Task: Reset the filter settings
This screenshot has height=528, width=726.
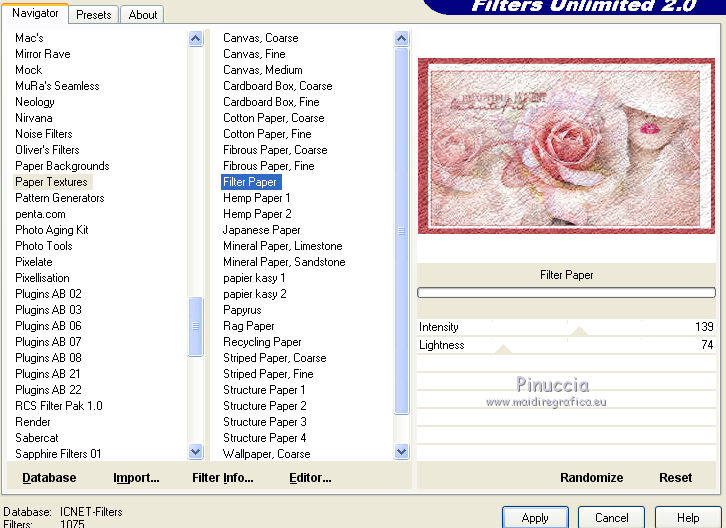Action: [x=676, y=478]
